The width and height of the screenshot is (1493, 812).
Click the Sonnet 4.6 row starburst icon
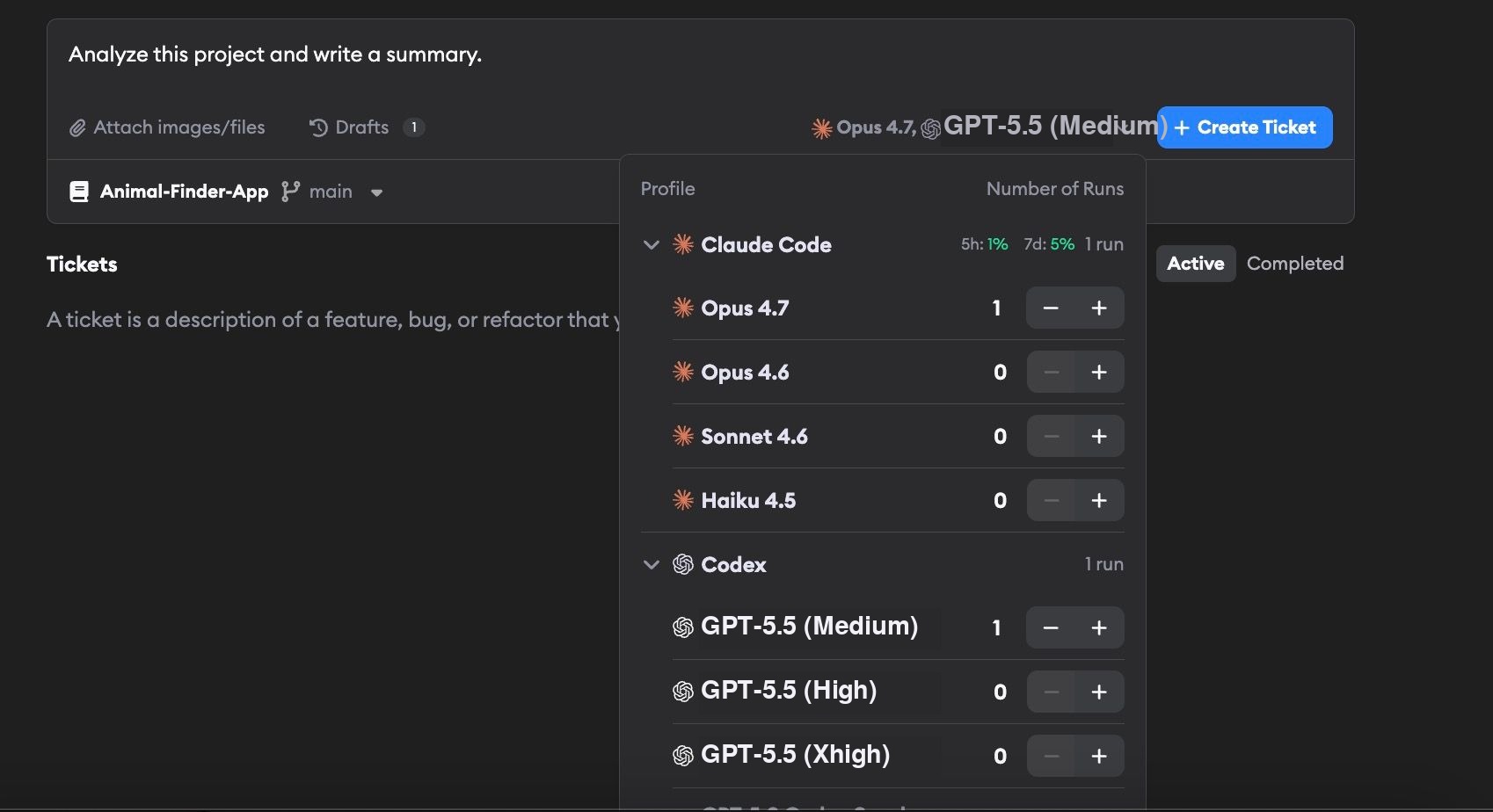pyautogui.click(x=683, y=436)
